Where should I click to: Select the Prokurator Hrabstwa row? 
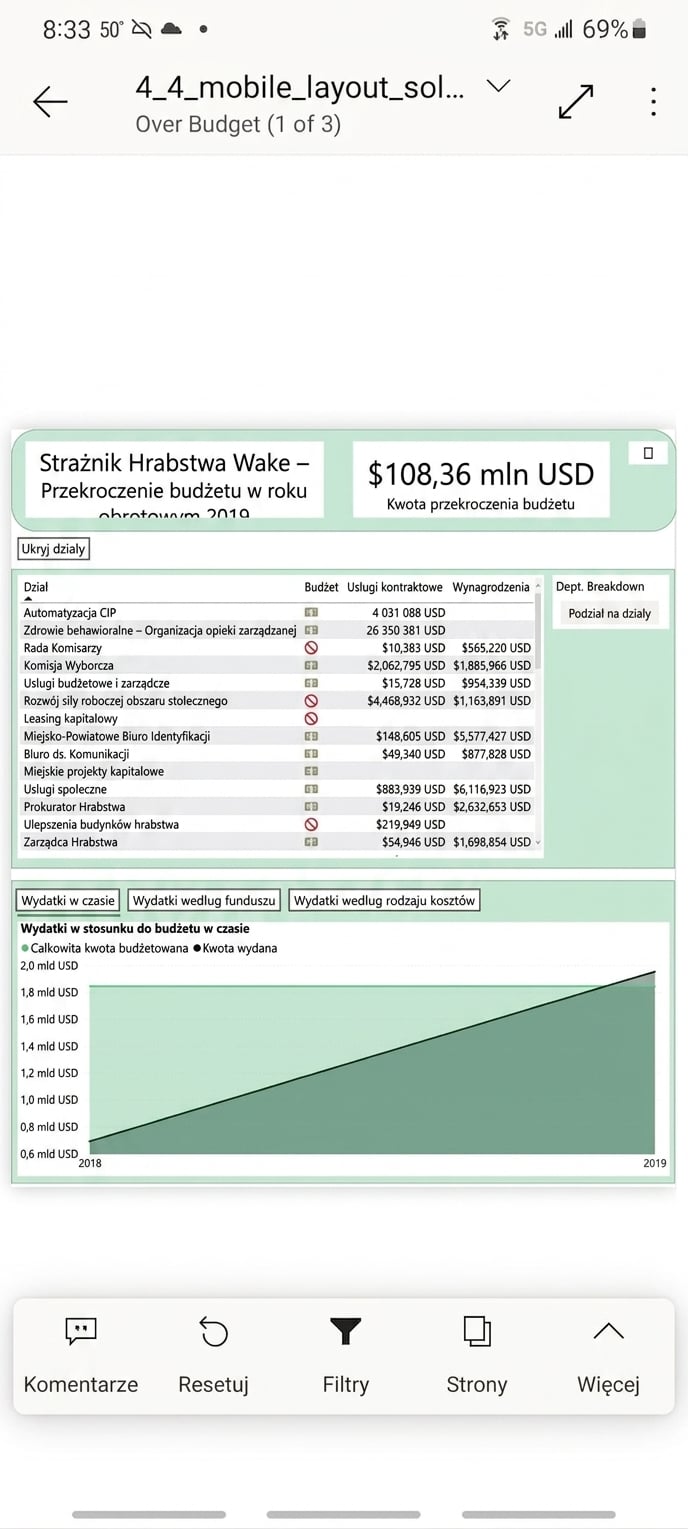pos(277,806)
